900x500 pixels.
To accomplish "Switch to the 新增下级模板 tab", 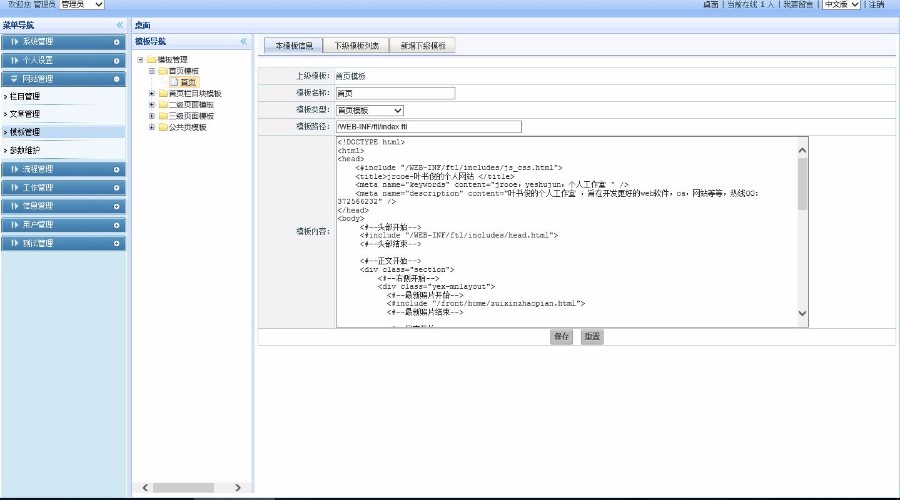I will point(422,45).
